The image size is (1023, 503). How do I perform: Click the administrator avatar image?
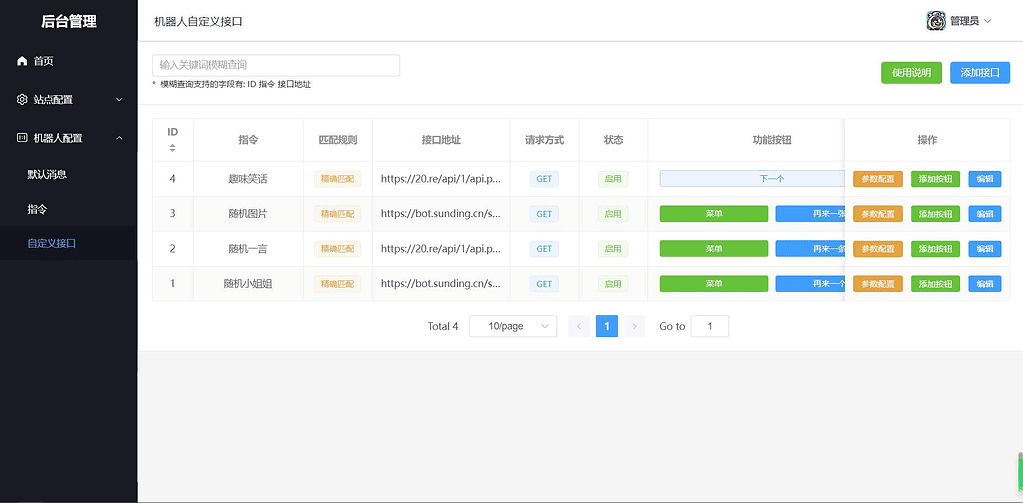tap(936, 21)
